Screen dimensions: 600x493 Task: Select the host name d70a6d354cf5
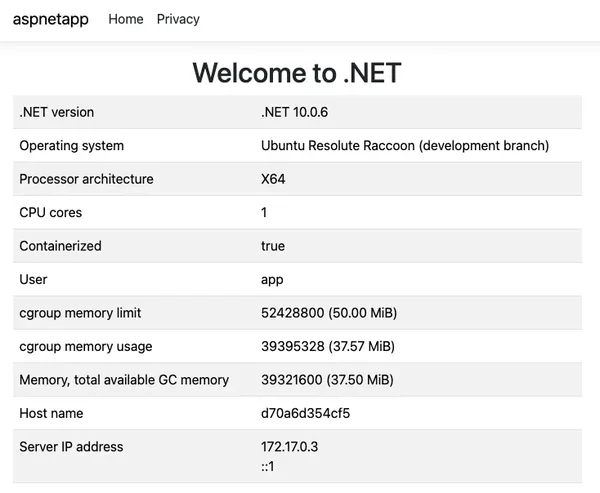coord(305,413)
